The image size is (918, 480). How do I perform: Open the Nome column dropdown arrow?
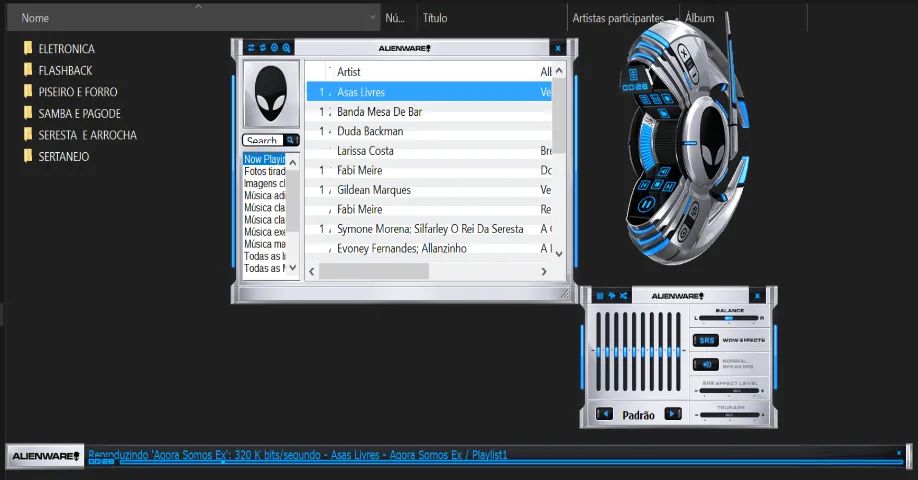tap(373, 18)
